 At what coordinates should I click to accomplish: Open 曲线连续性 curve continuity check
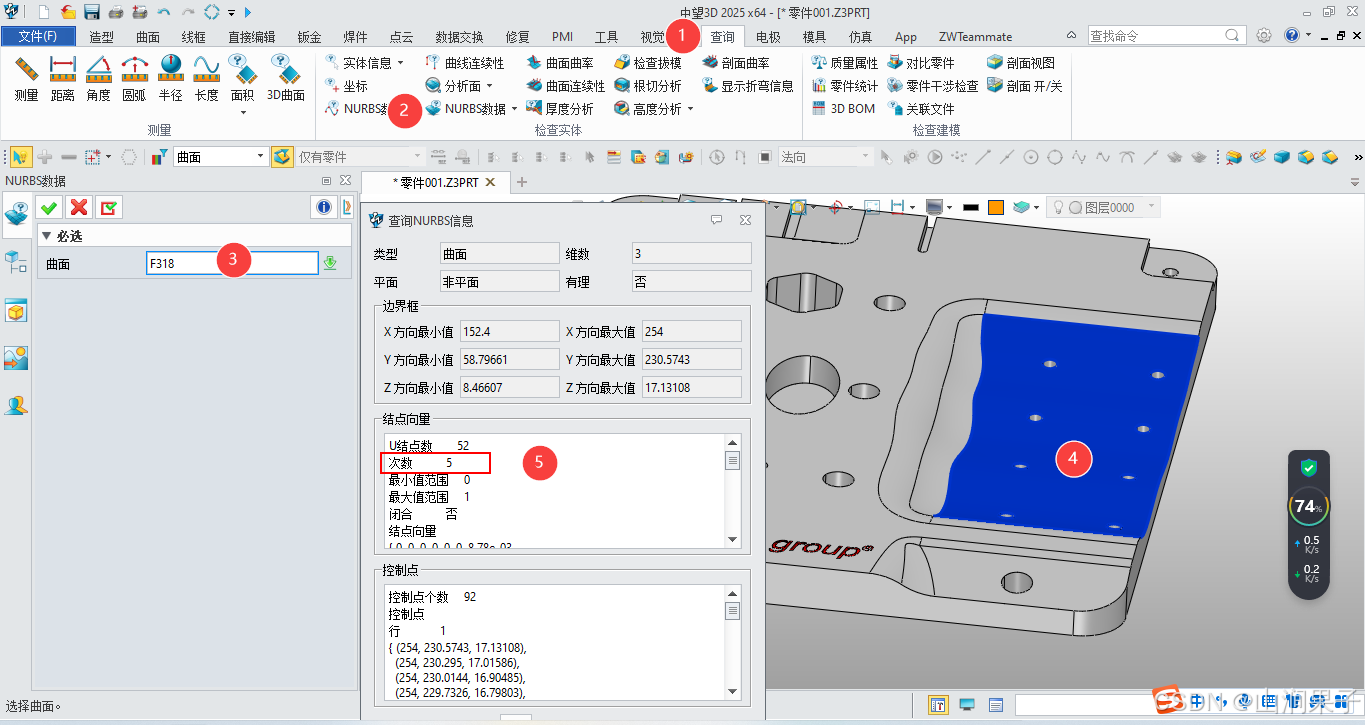[x=465, y=63]
